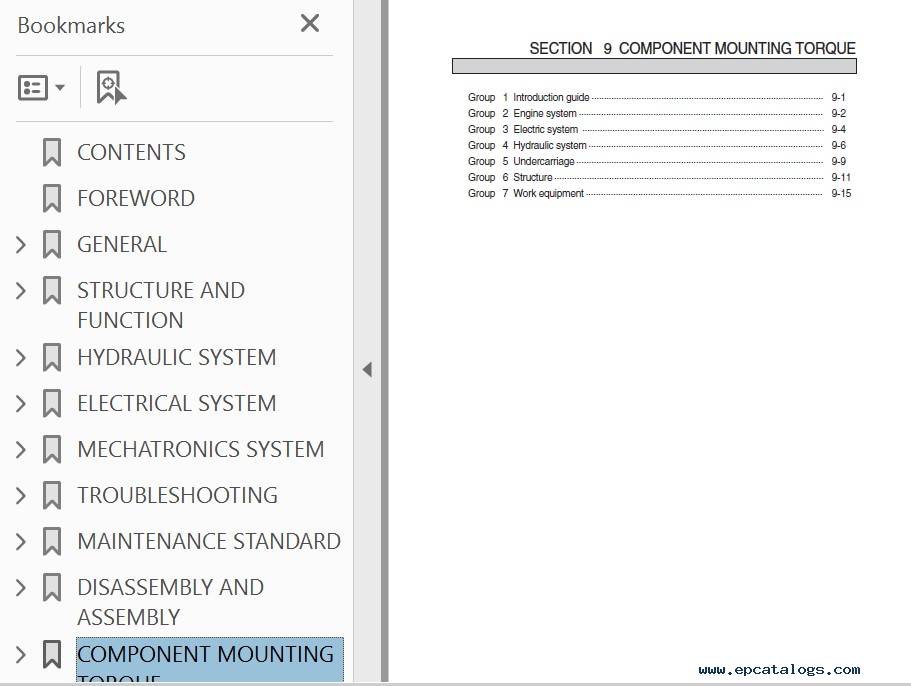Open the ELECTRICAL SYSTEM bookmark

tap(177, 403)
